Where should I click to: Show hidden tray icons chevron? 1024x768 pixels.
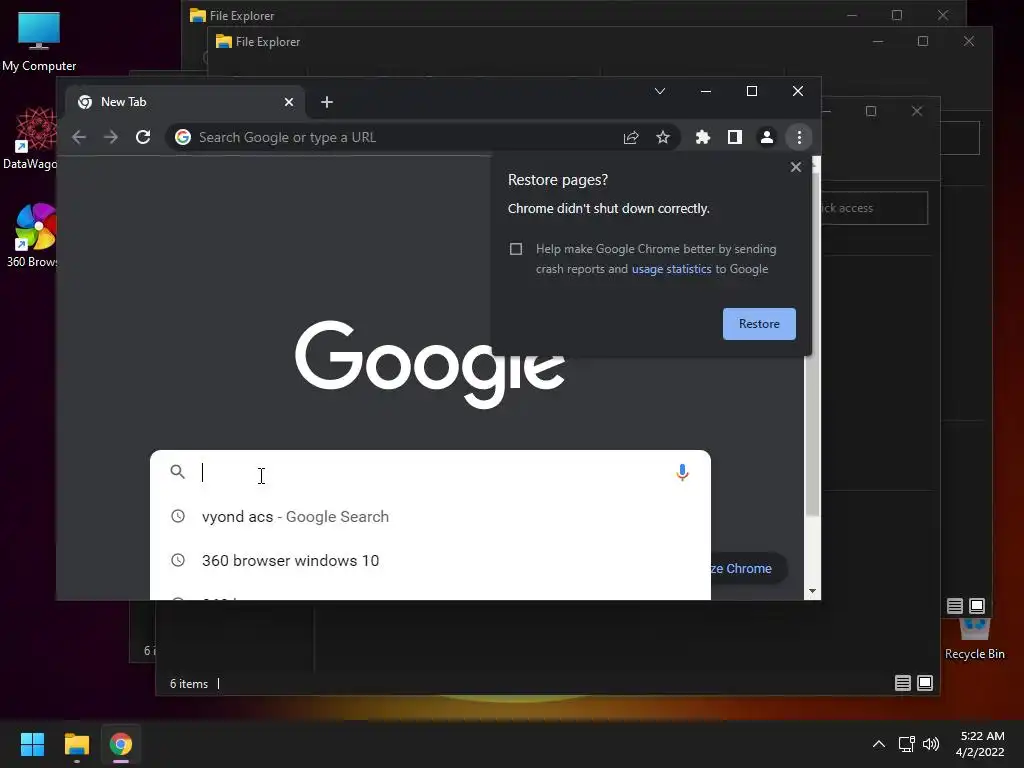click(879, 744)
